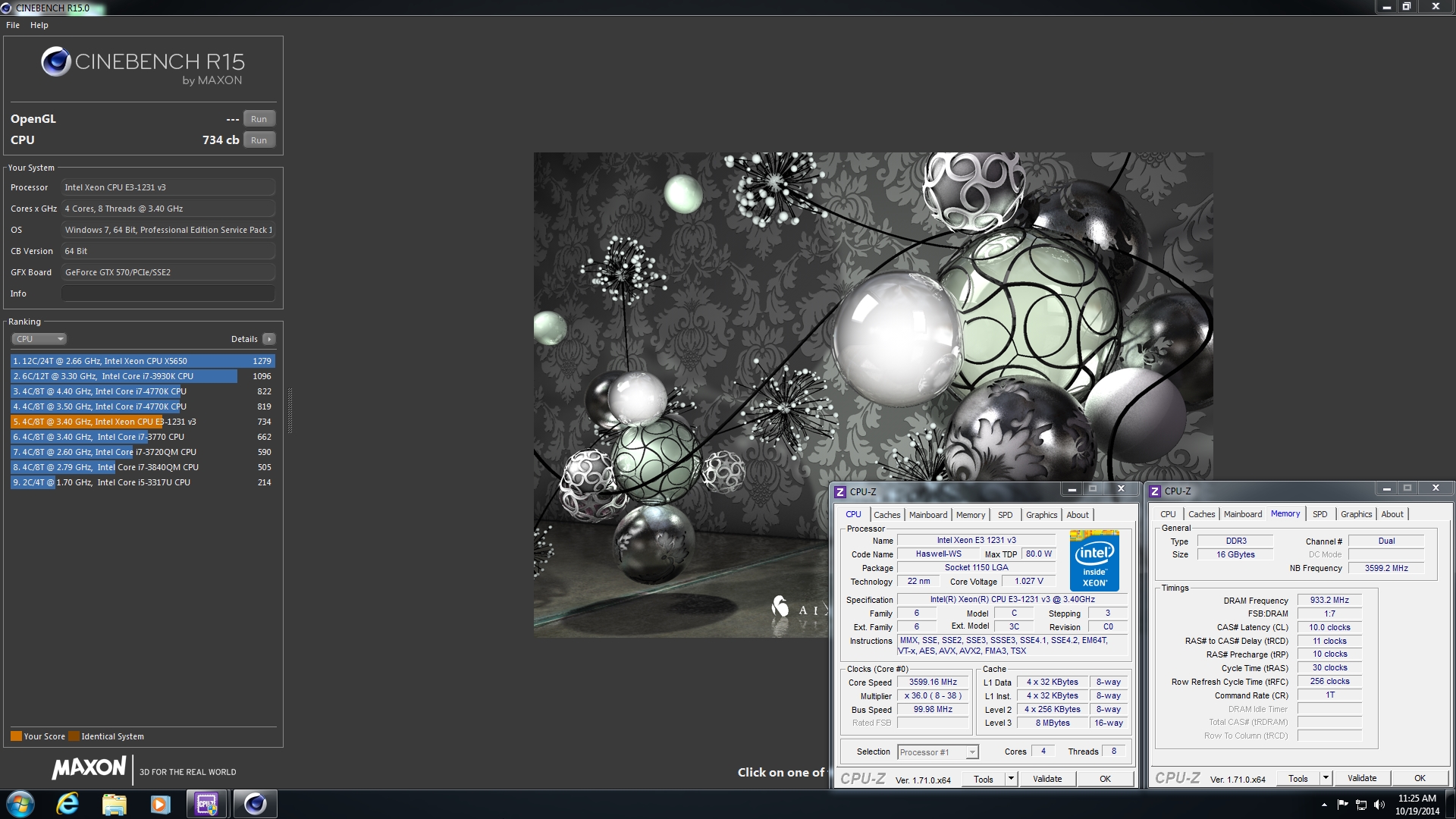The image size is (1456, 819).
Task: Select ranking row i7-3770 662
Action: coord(143,437)
